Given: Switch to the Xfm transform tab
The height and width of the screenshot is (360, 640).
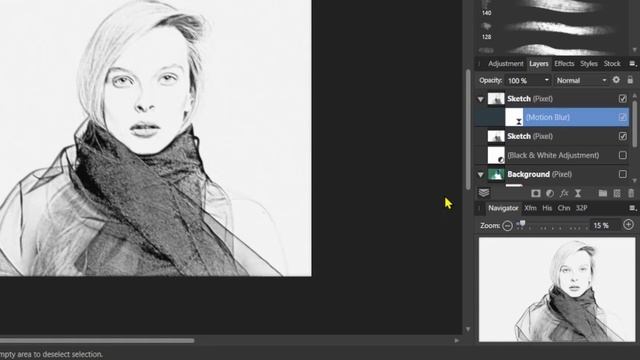Looking at the screenshot, I should [x=530, y=208].
